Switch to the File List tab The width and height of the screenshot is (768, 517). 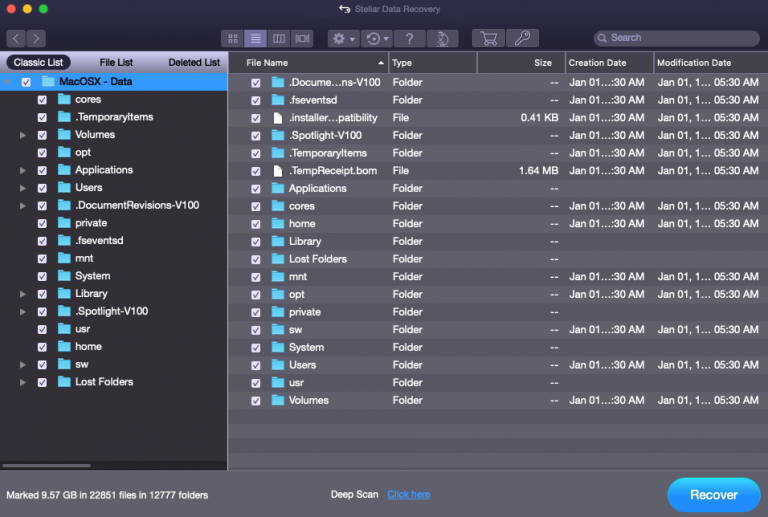tap(116, 62)
